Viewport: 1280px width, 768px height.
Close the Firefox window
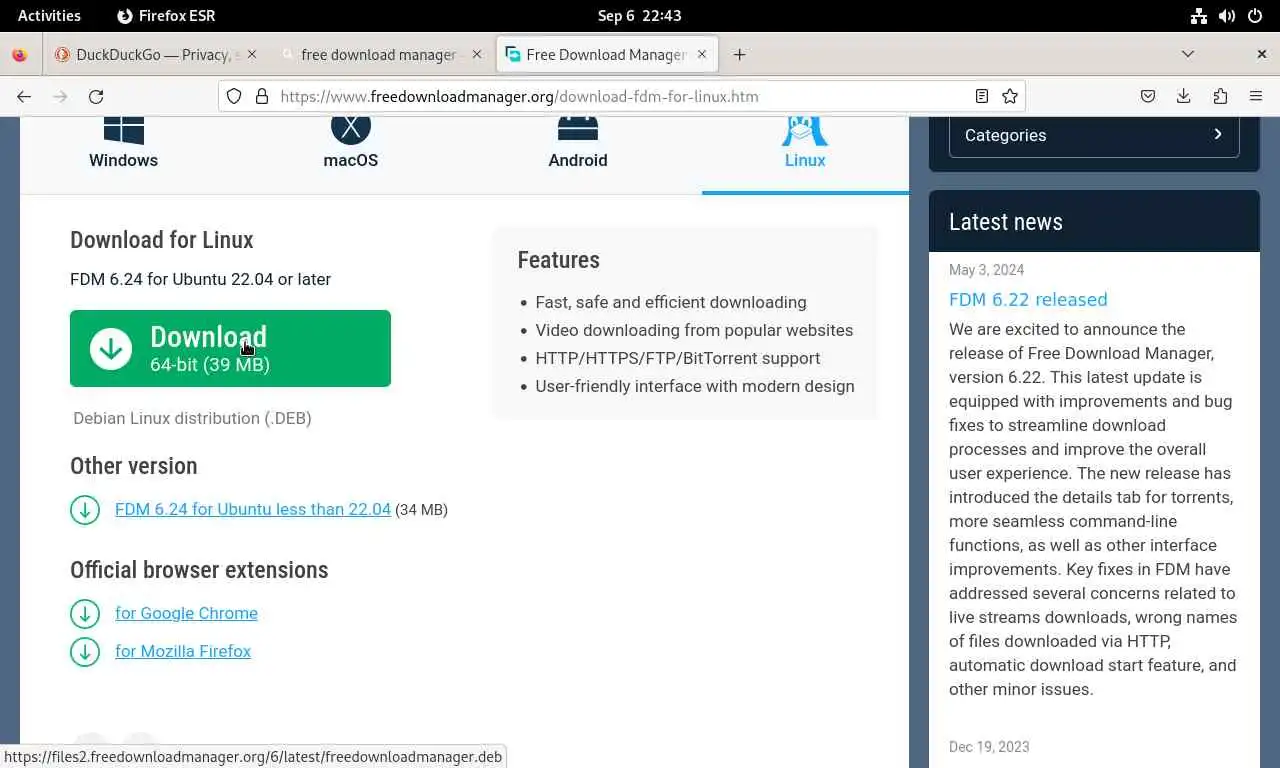pos(1261,54)
